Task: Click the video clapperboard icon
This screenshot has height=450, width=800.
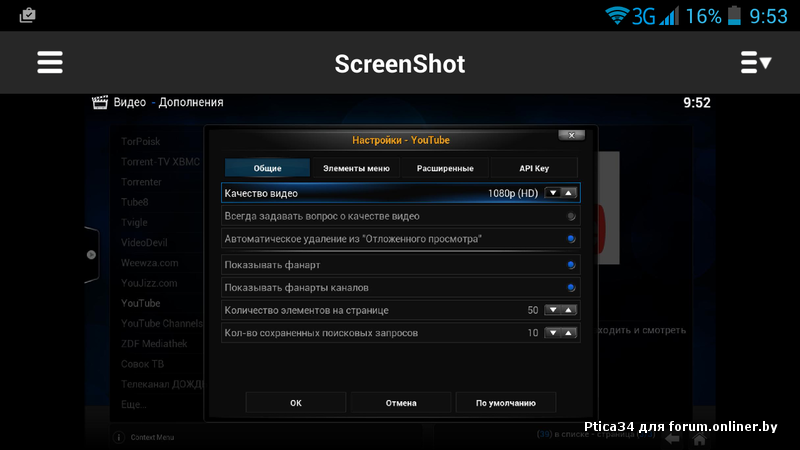Action: 99,102
